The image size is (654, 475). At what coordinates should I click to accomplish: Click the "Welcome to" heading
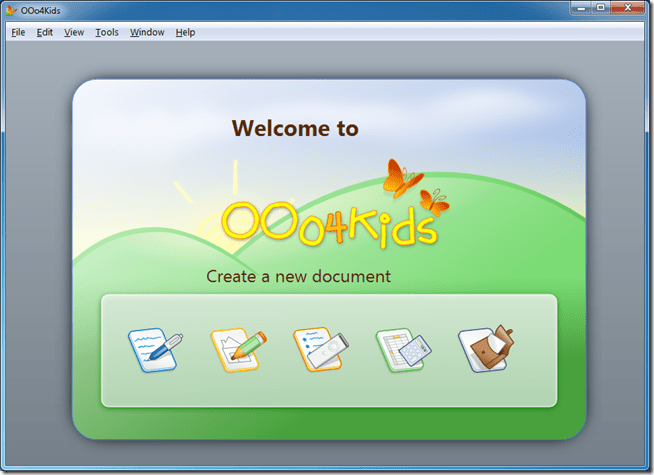click(295, 128)
